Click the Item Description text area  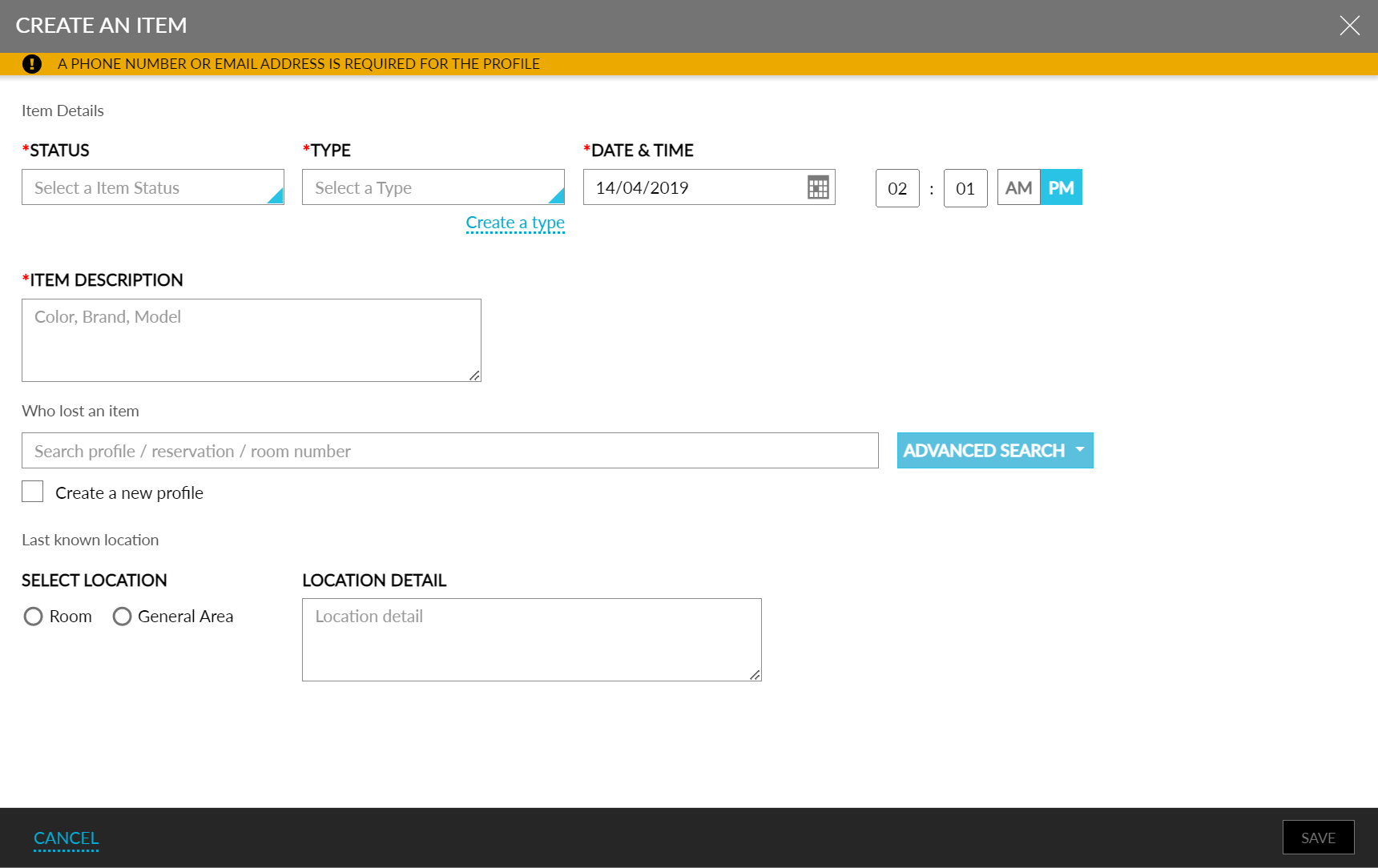[251, 340]
